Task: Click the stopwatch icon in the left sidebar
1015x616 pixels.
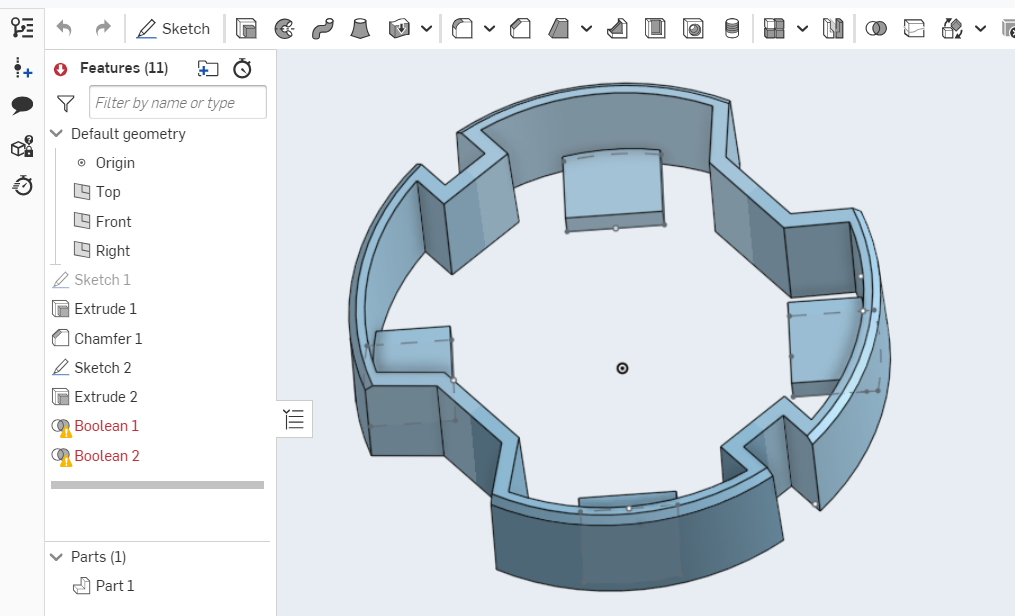Action: [22, 186]
